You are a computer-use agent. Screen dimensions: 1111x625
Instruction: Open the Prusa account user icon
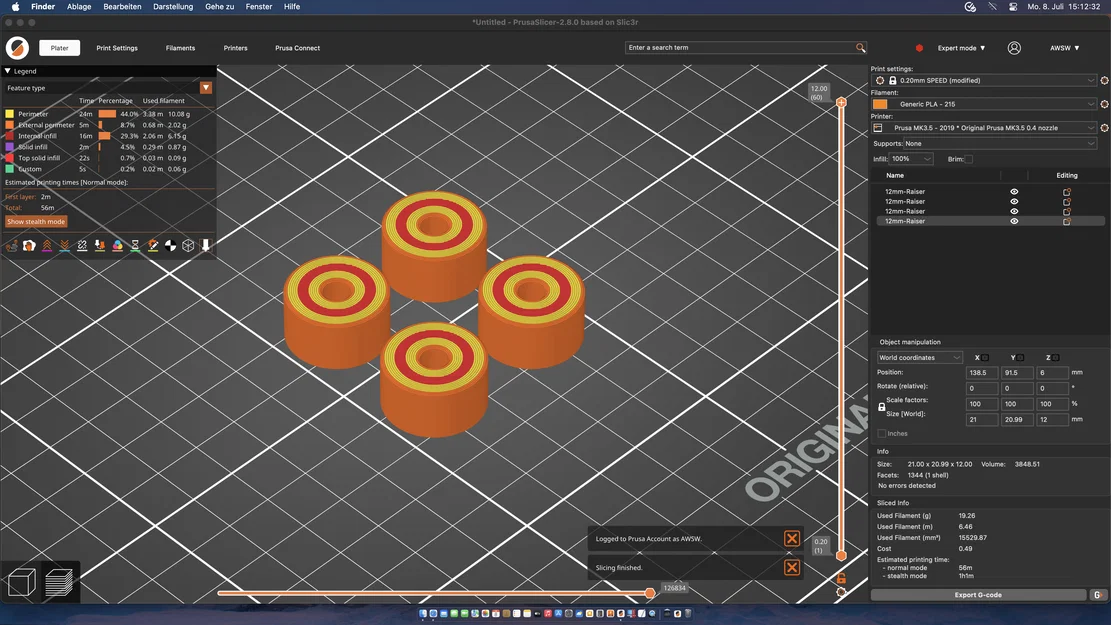click(x=1014, y=47)
